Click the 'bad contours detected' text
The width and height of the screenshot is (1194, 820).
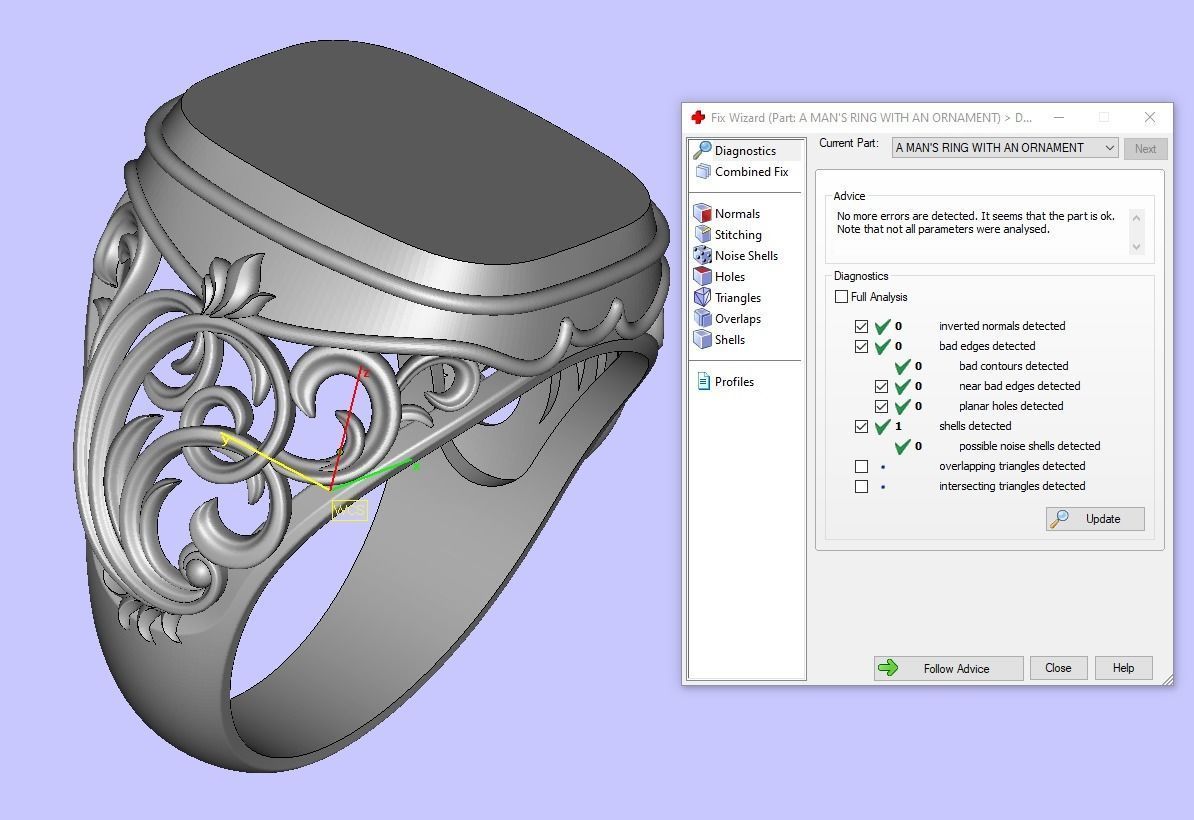[x=1014, y=366]
